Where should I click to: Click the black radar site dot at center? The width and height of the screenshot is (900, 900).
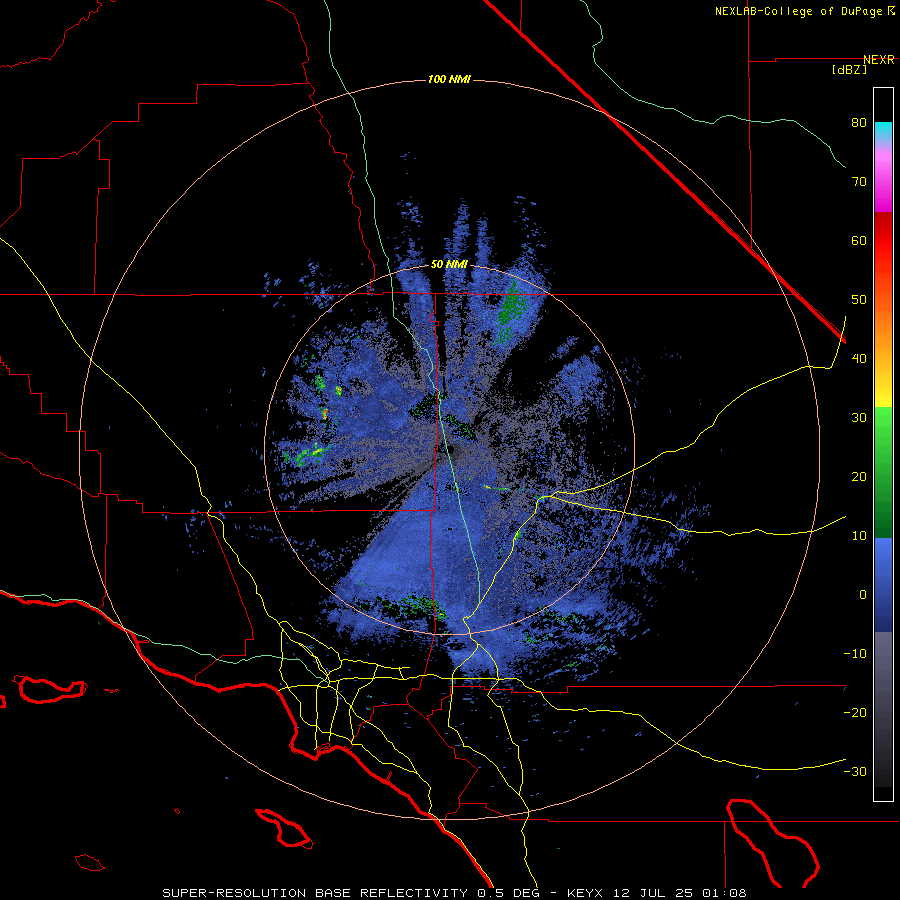point(451,450)
